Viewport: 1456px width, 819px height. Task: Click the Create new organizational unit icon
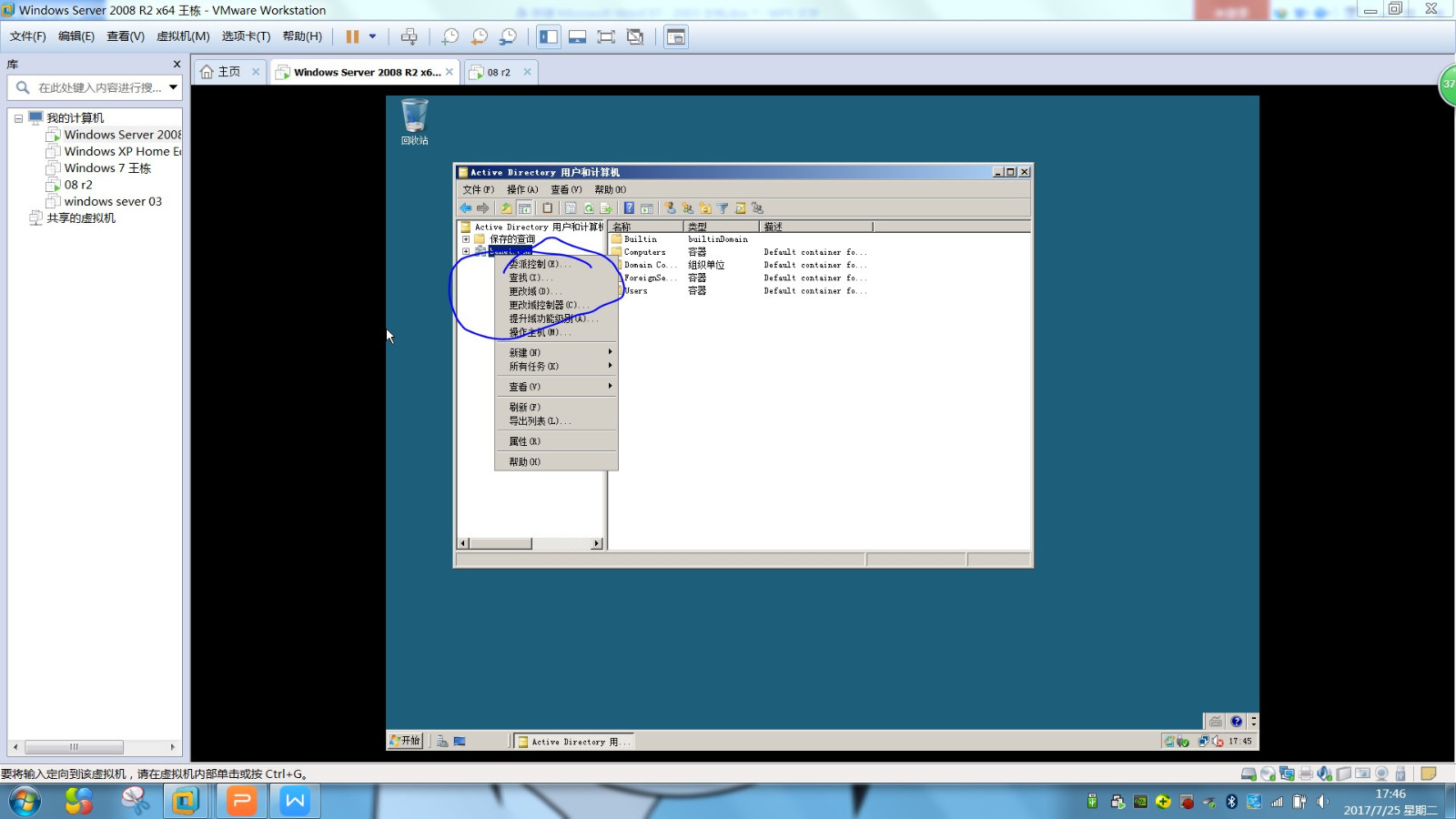(x=705, y=208)
